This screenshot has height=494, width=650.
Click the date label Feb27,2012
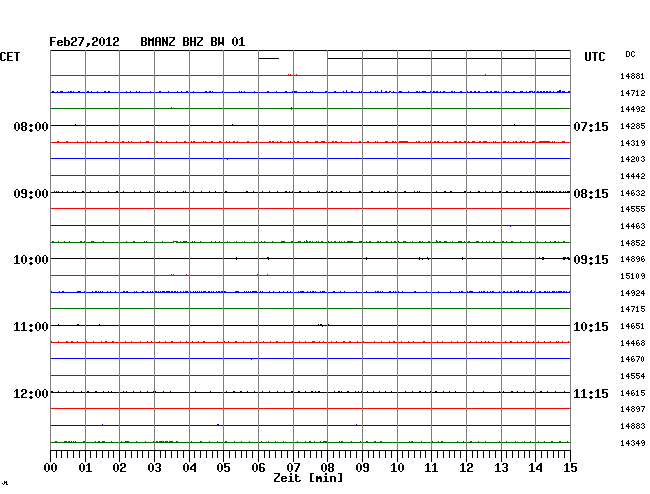click(84, 42)
